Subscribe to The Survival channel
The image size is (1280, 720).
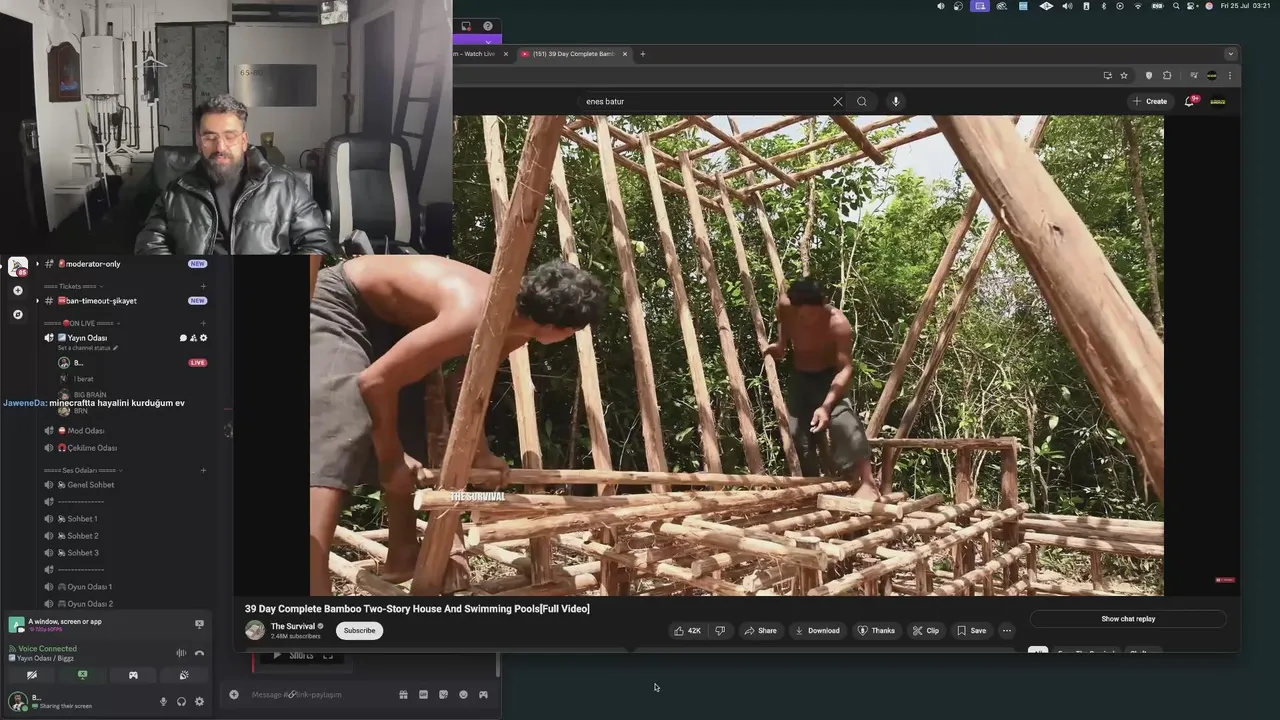(x=359, y=630)
